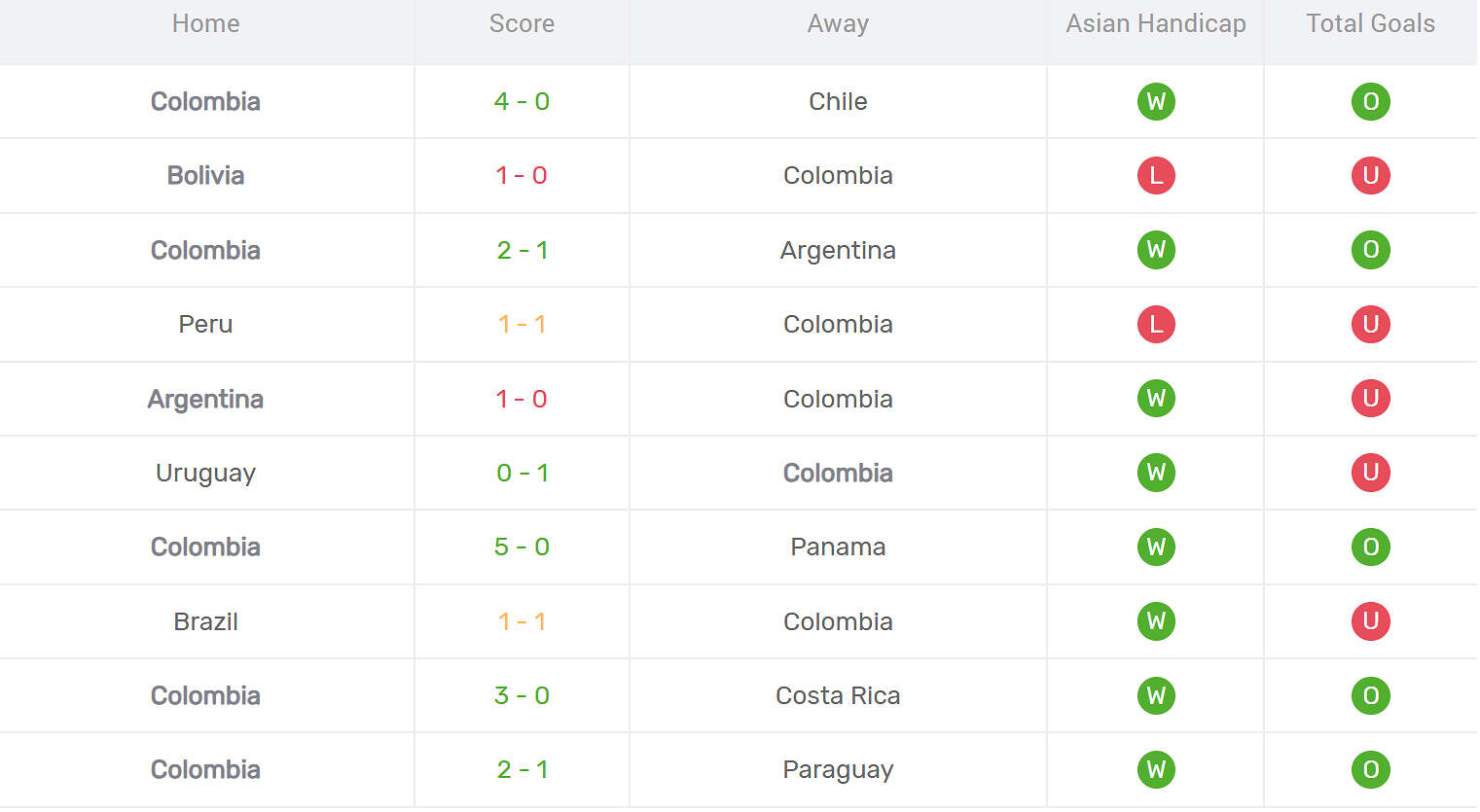Click the U total goals badge in Uruguay row
This screenshot has height=812, width=1480.
(1370, 473)
